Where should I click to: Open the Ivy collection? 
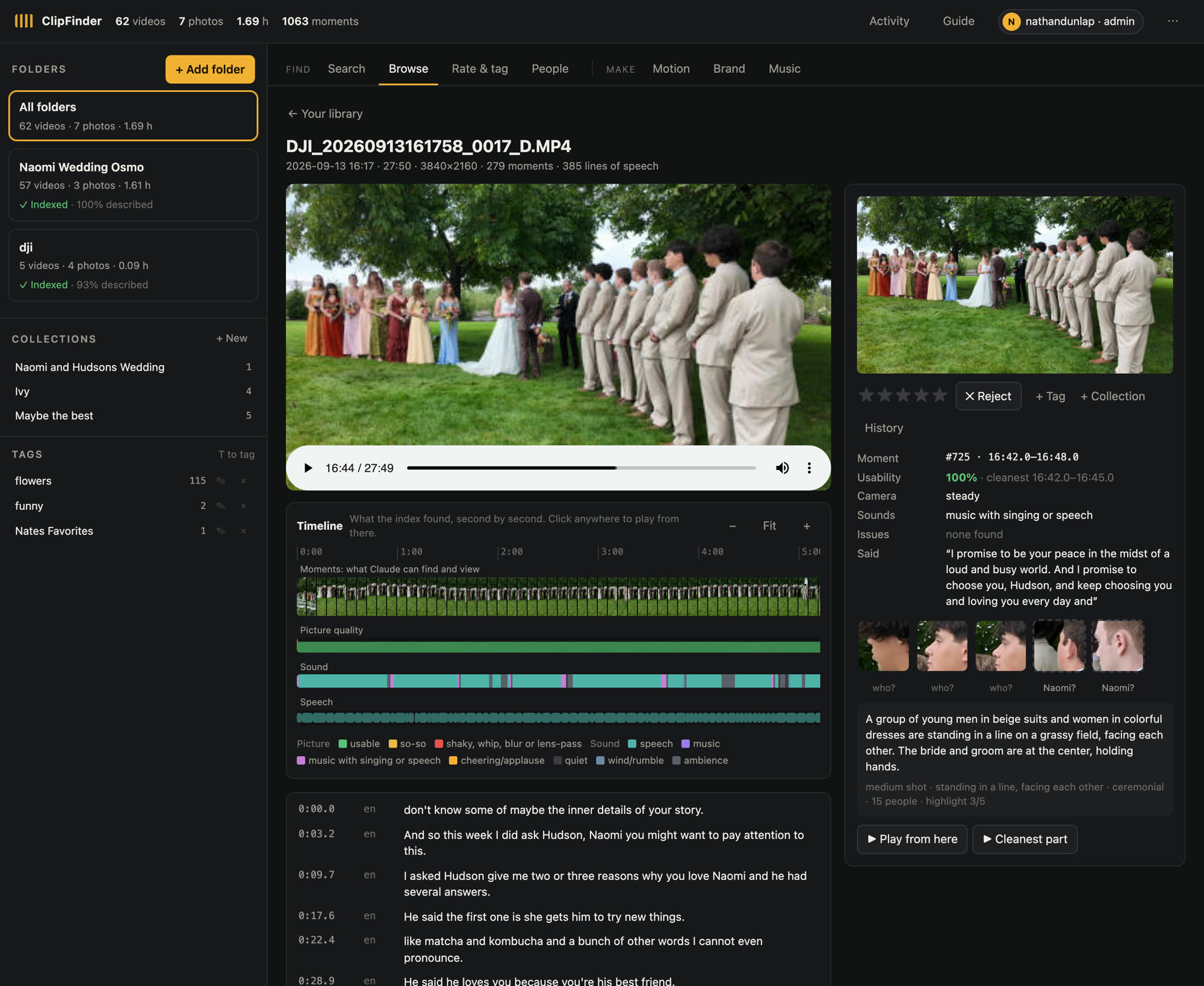133,391
